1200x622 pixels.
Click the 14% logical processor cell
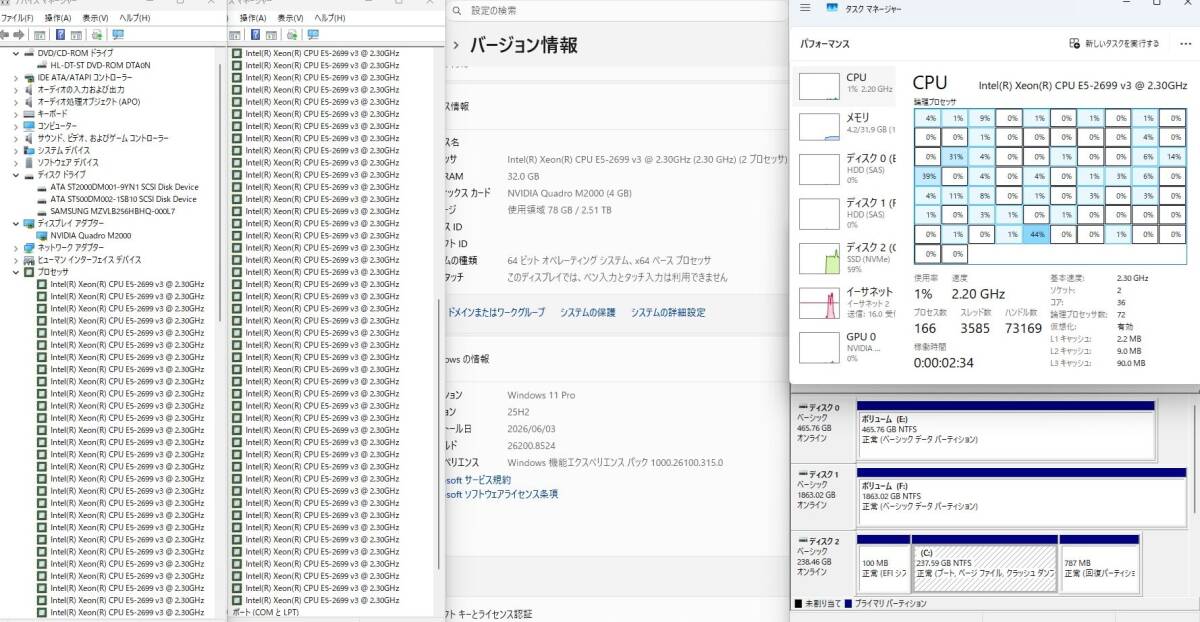pyautogui.click(x=1172, y=156)
